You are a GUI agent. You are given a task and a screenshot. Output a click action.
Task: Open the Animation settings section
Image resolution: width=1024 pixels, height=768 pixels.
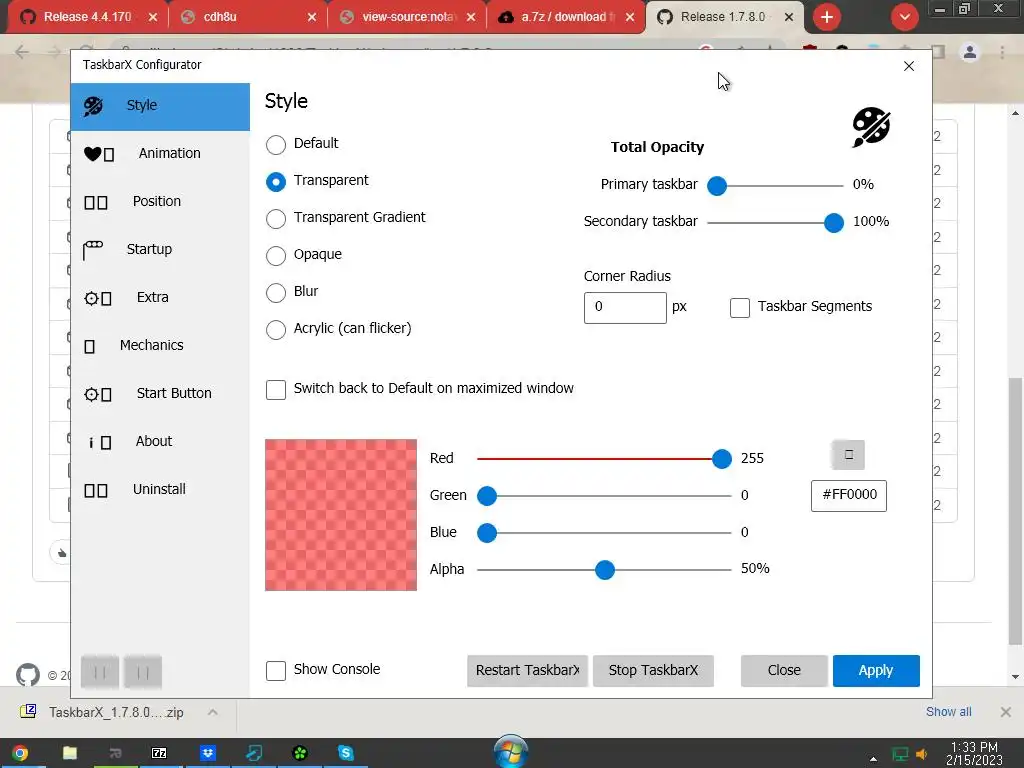(x=160, y=153)
